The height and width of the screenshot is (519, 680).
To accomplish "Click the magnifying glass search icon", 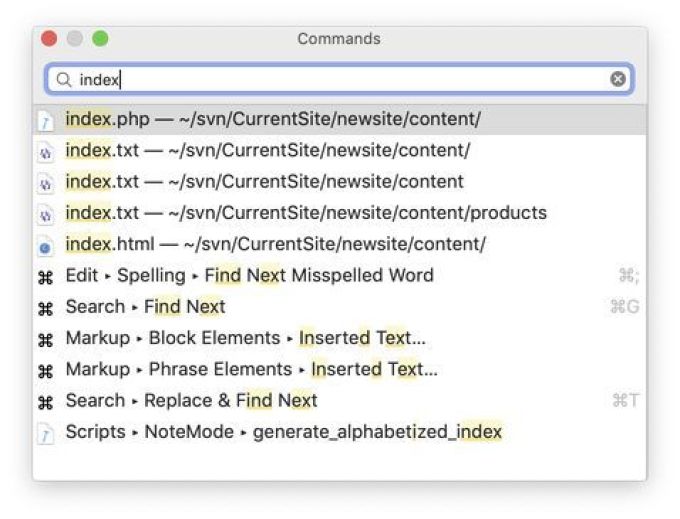I will coord(64,80).
